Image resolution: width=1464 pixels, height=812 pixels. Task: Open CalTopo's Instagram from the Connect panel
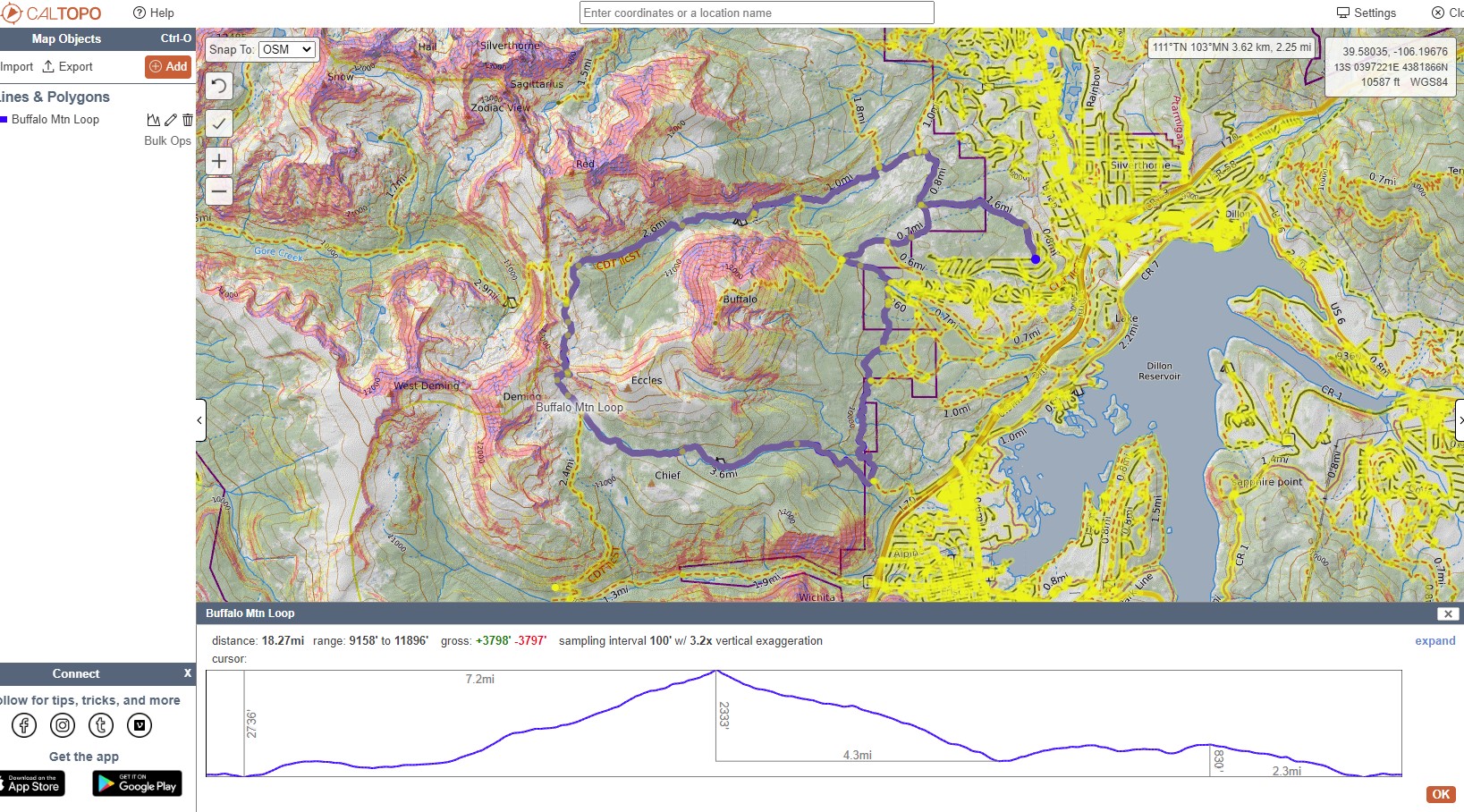(62, 725)
